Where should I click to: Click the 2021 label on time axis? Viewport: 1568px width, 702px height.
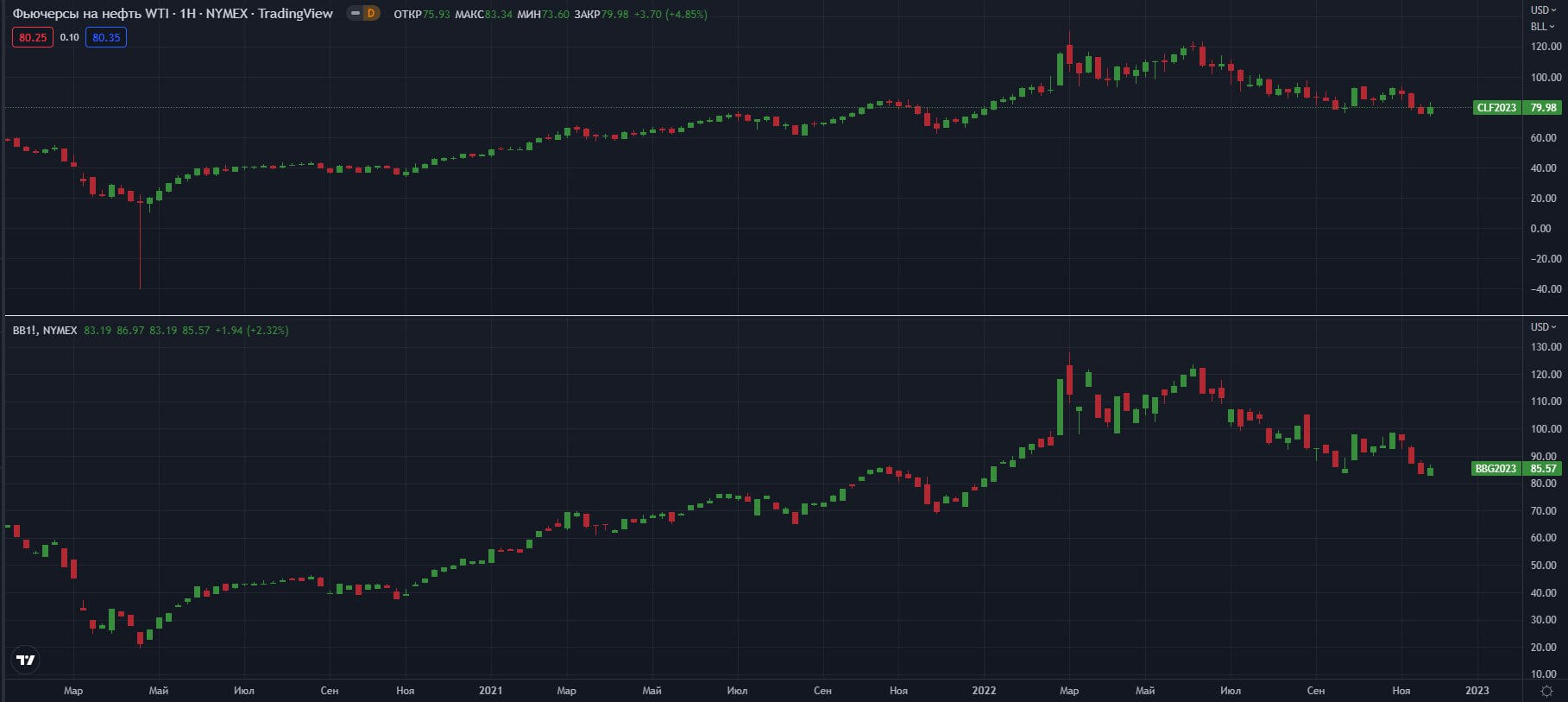(490, 691)
